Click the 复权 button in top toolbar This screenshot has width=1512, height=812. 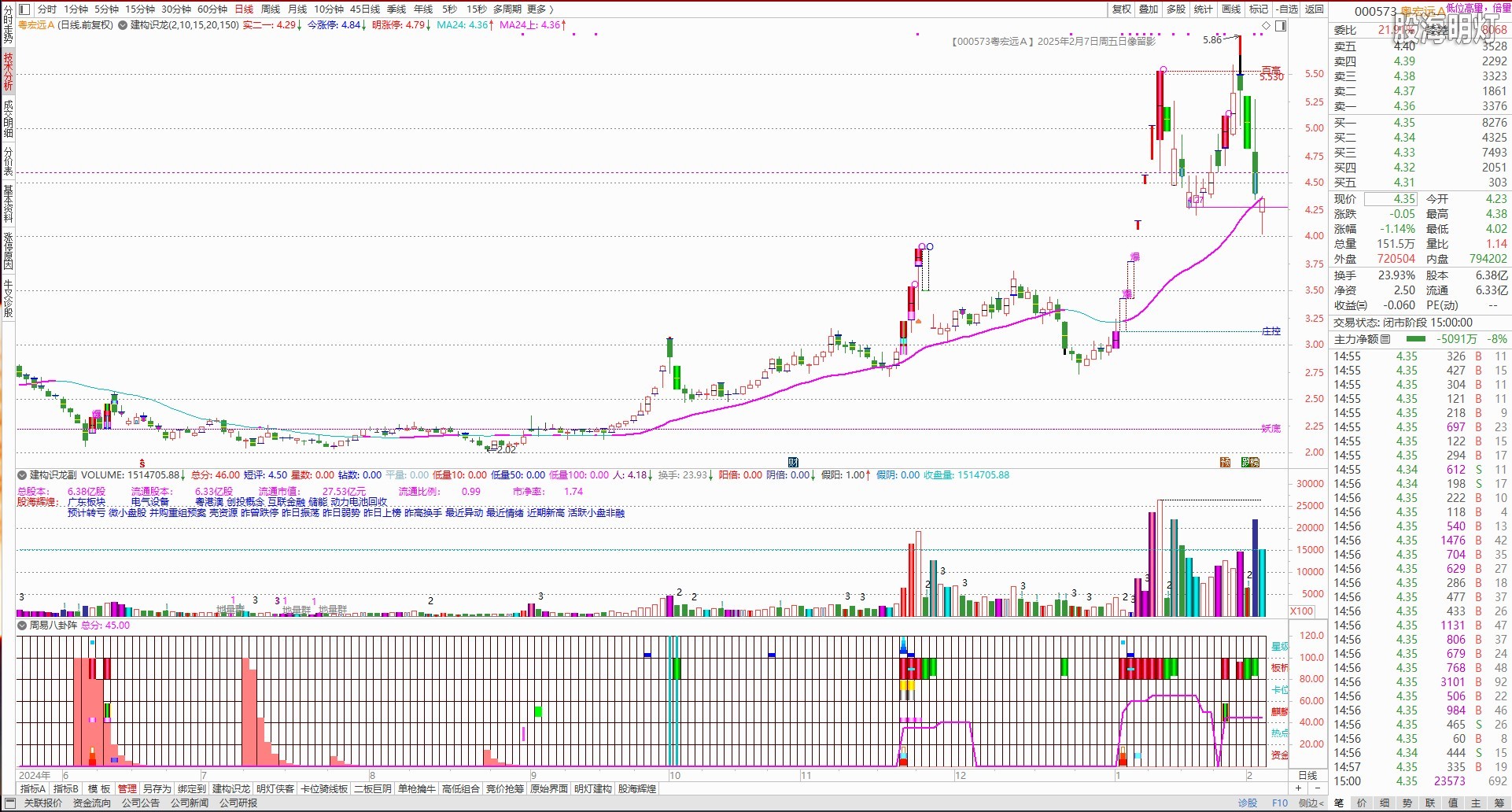[1121, 9]
